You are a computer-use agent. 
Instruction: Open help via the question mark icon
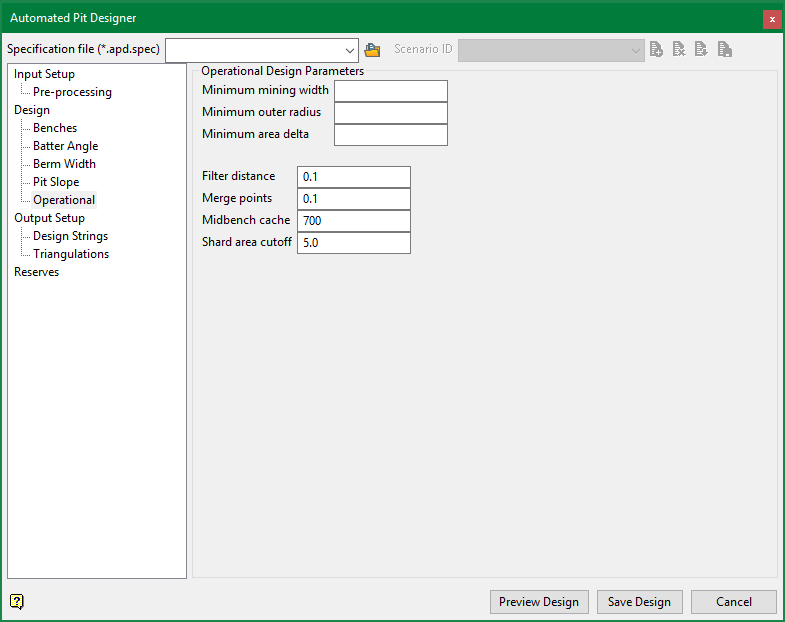pyautogui.click(x=17, y=601)
